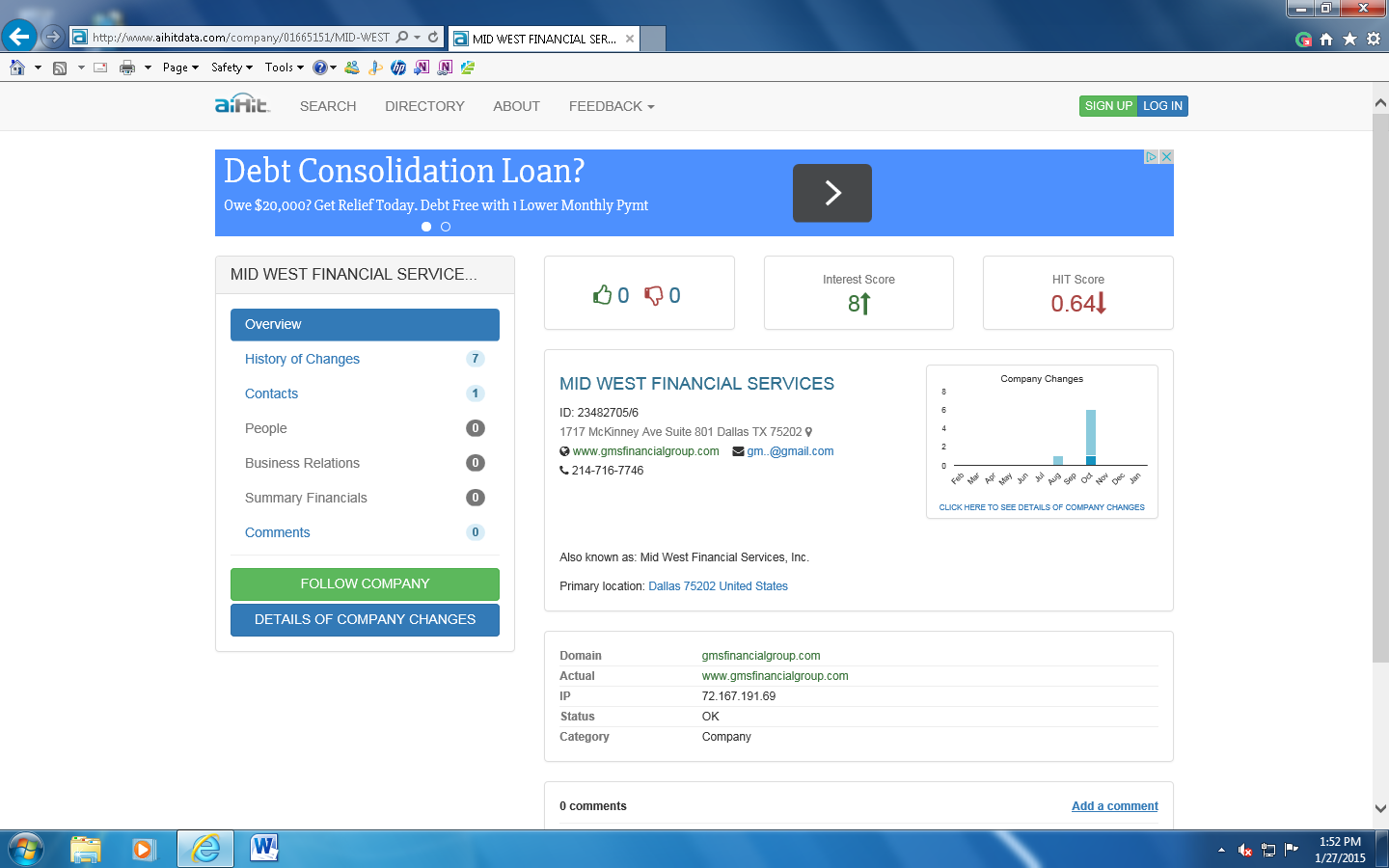The image size is (1389, 868).
Task: Go back with the browser back arrow
Action: [x=19, y=37]
